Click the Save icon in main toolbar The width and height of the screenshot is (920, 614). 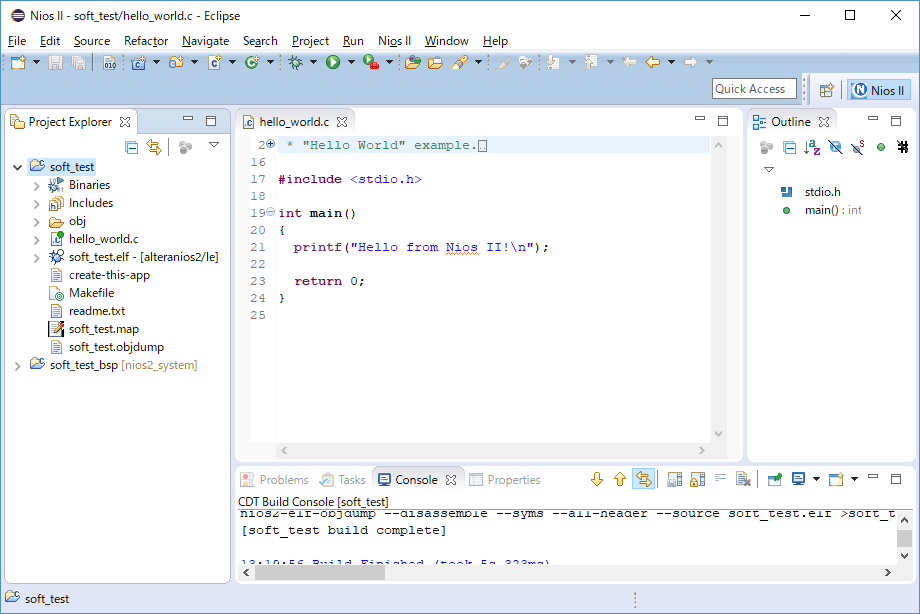(x=55, y=62)
